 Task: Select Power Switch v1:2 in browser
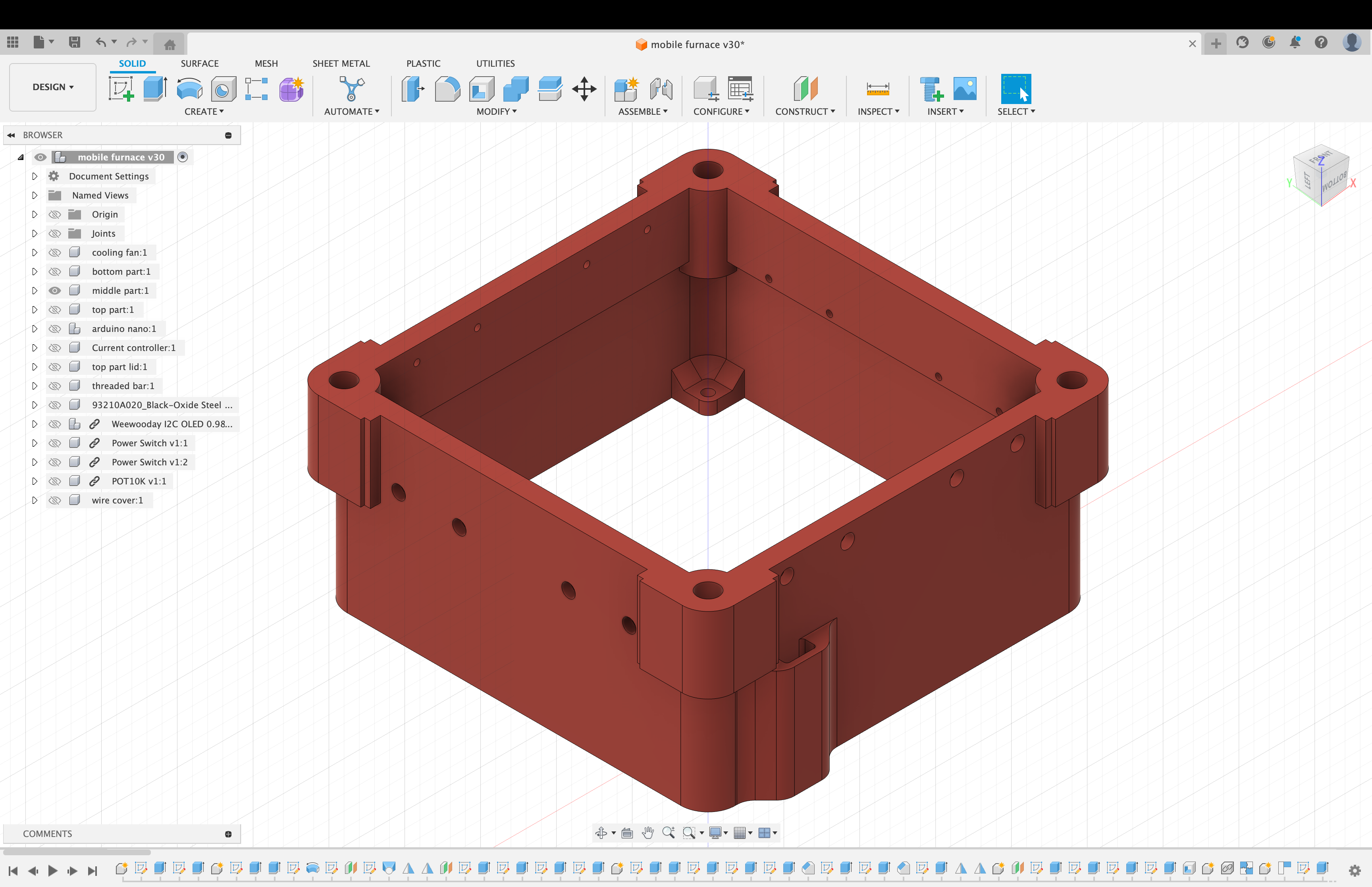click(x=149, y=462)
